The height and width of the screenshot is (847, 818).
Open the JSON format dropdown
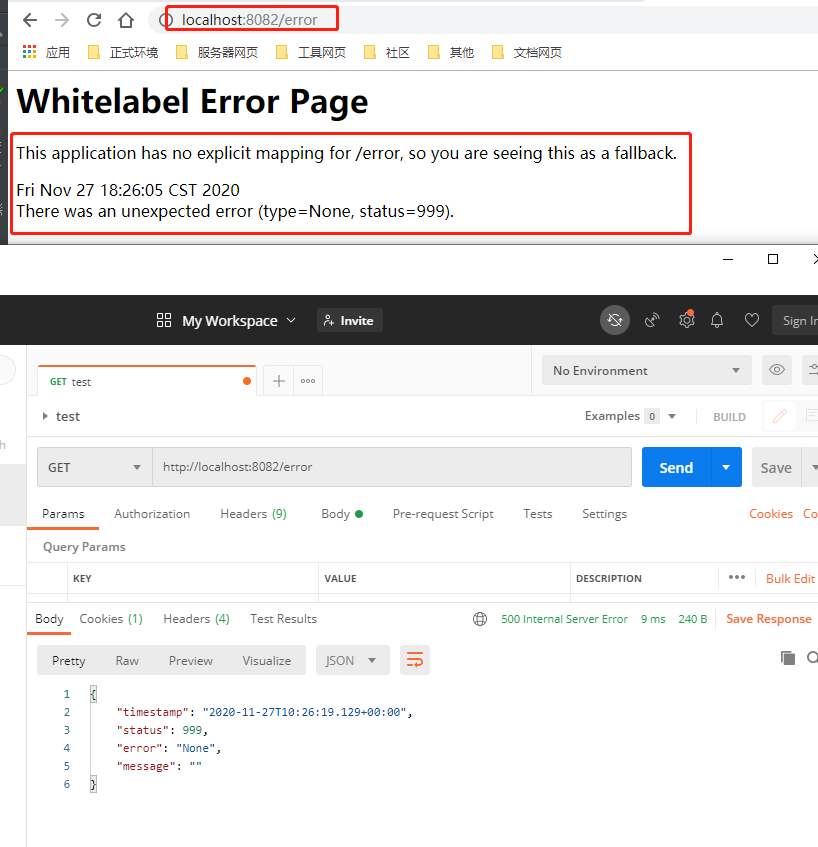click(x=352, y=660)
